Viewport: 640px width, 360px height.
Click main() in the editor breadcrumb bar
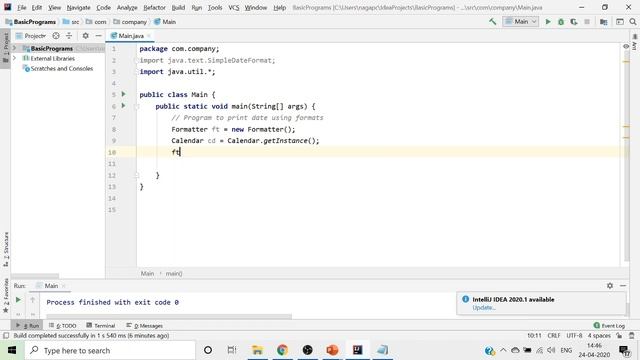click(174, 273)
